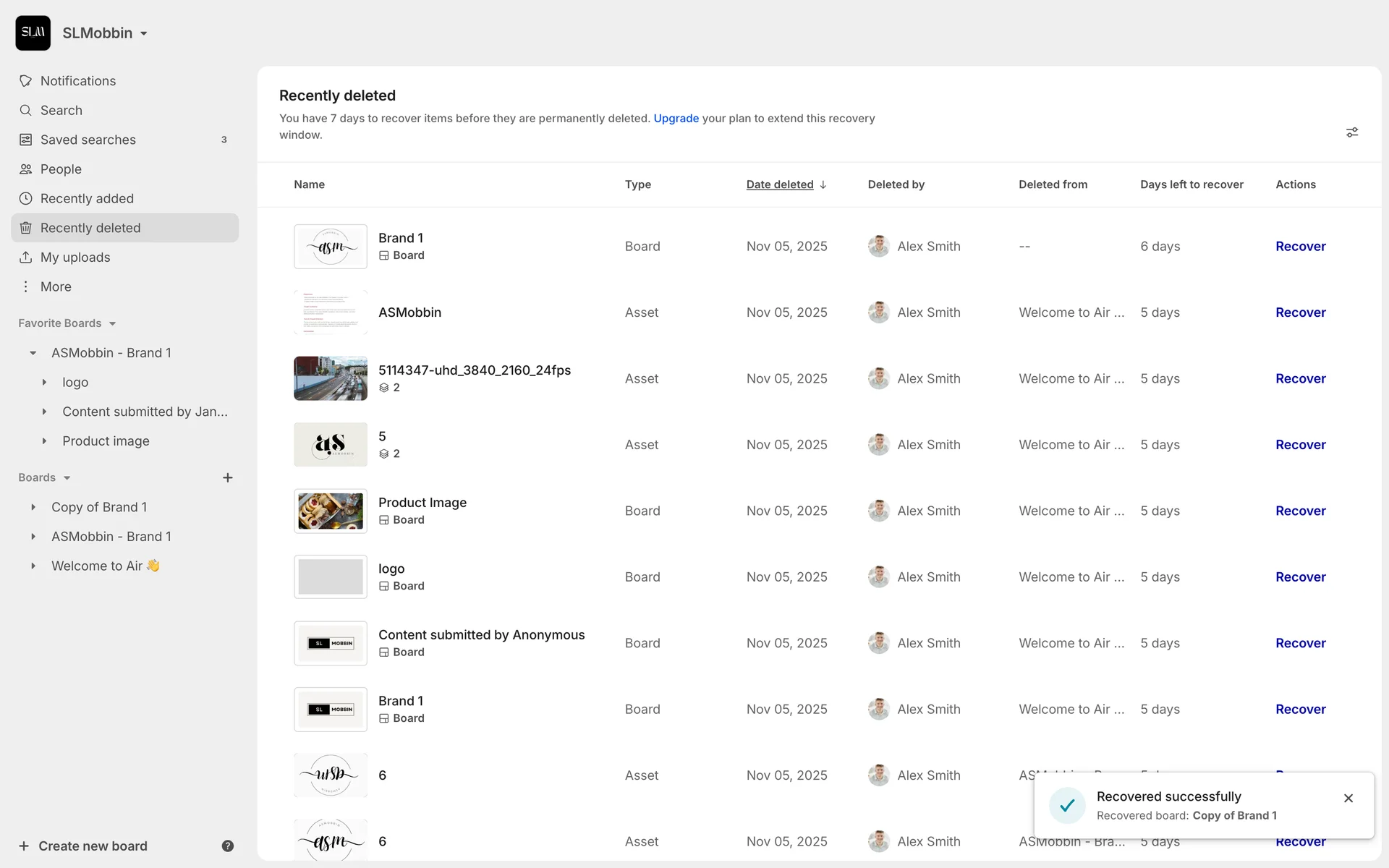Click the My uploads icon
1389x868 pixels.
click(26, 258)
